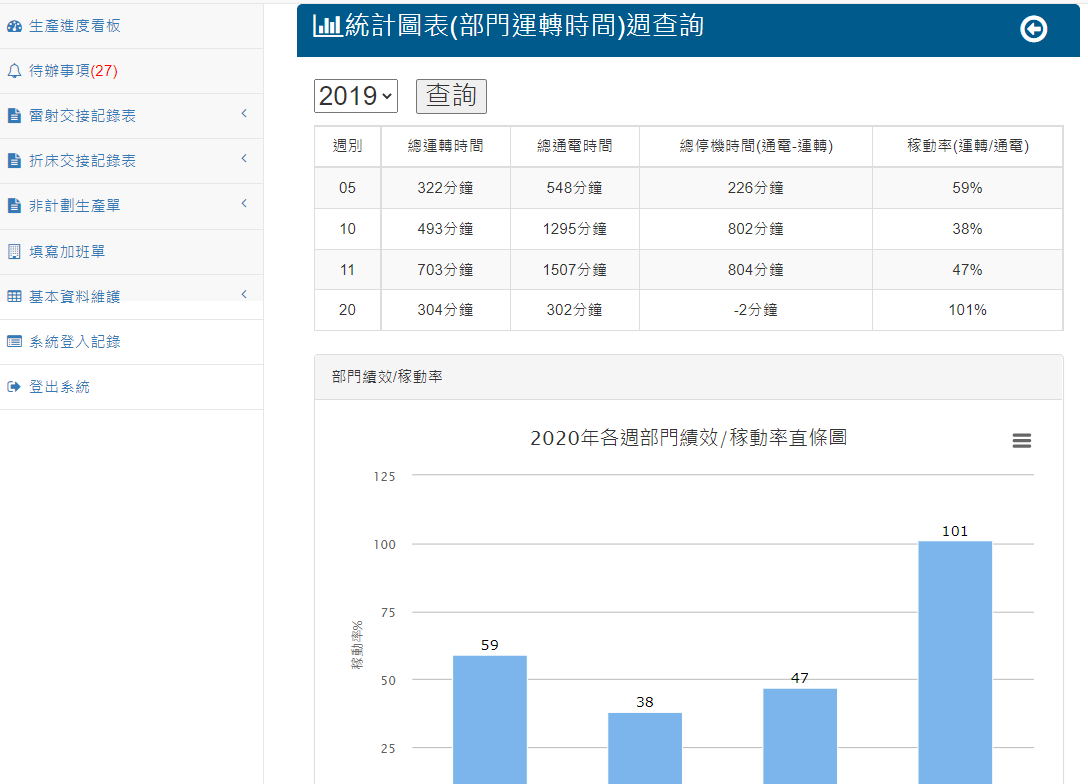1088x784 pixels.
Task: Expand 非計劃生產單 submenu chevron
Action: click(x=244, y=204)
